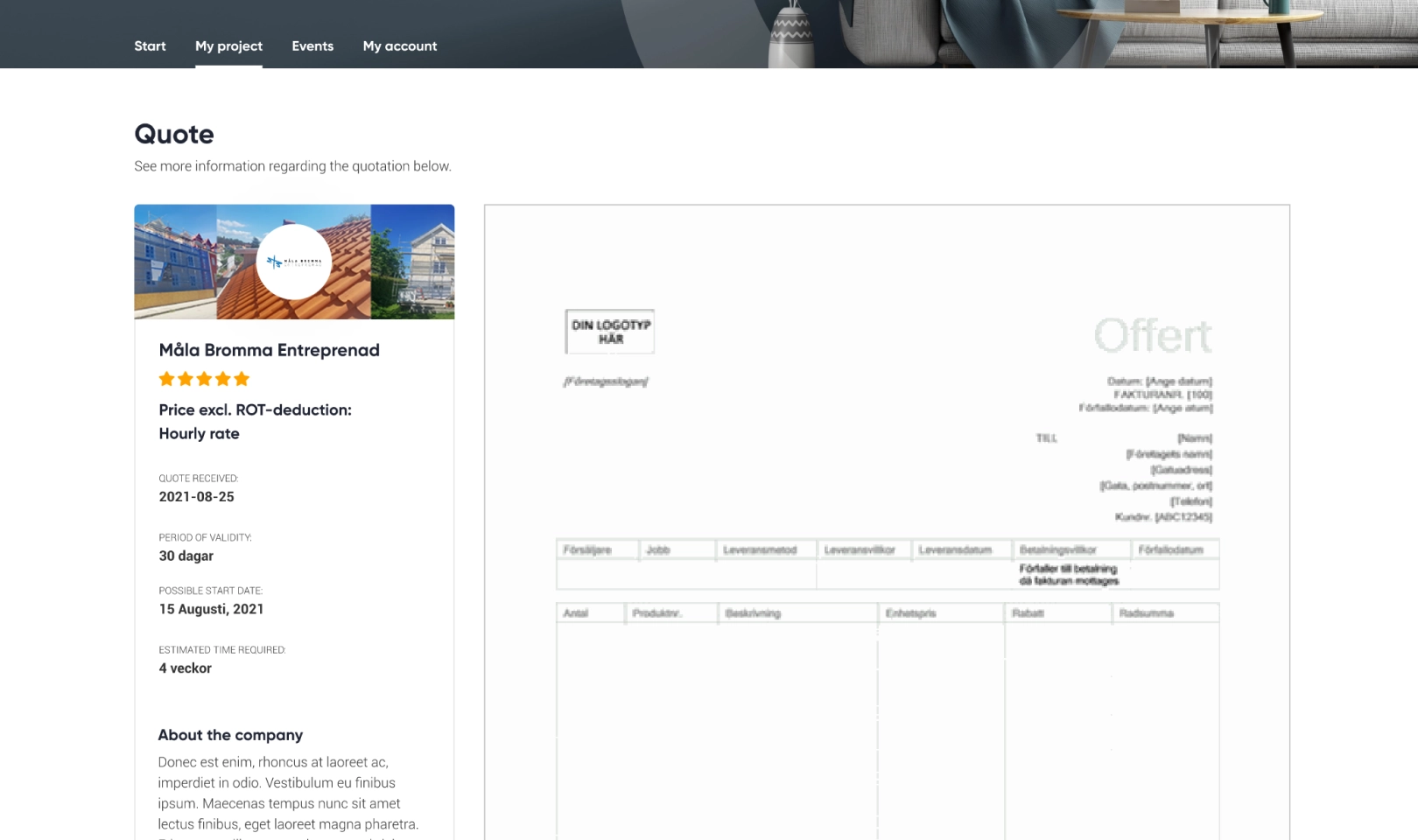Open the Start navigation tab
Viewport: 1418px width, 840px height.
pyautogui.click(x=150, y=46)
